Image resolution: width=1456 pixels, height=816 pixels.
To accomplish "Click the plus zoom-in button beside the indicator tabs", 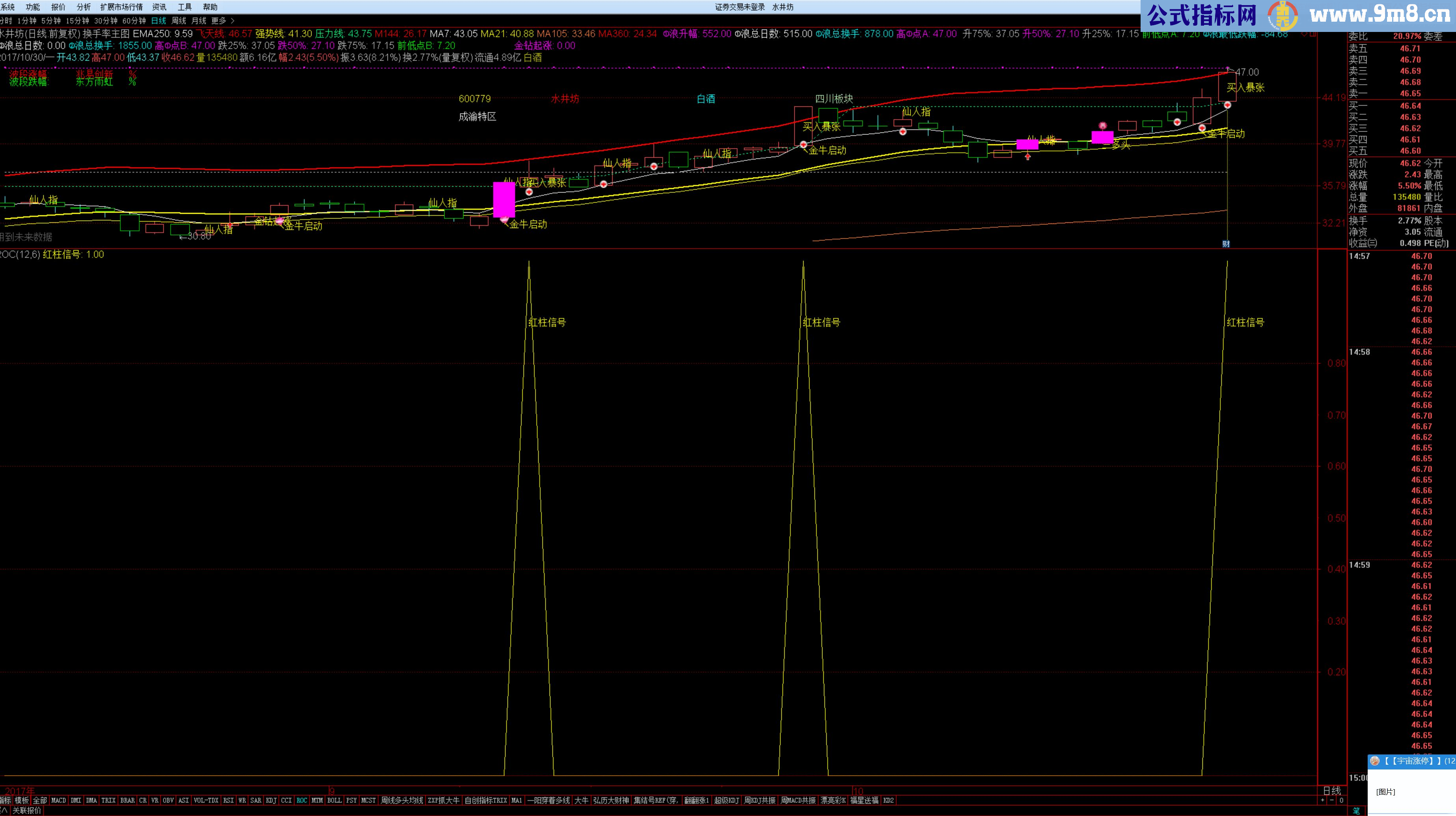I will (x=1322, y=800).
